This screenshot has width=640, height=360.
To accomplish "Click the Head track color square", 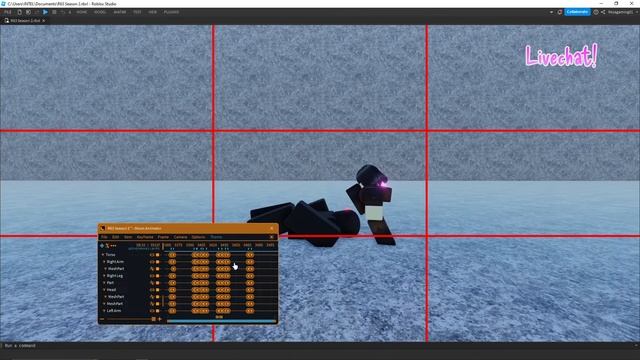I will (x=158, y=289).
